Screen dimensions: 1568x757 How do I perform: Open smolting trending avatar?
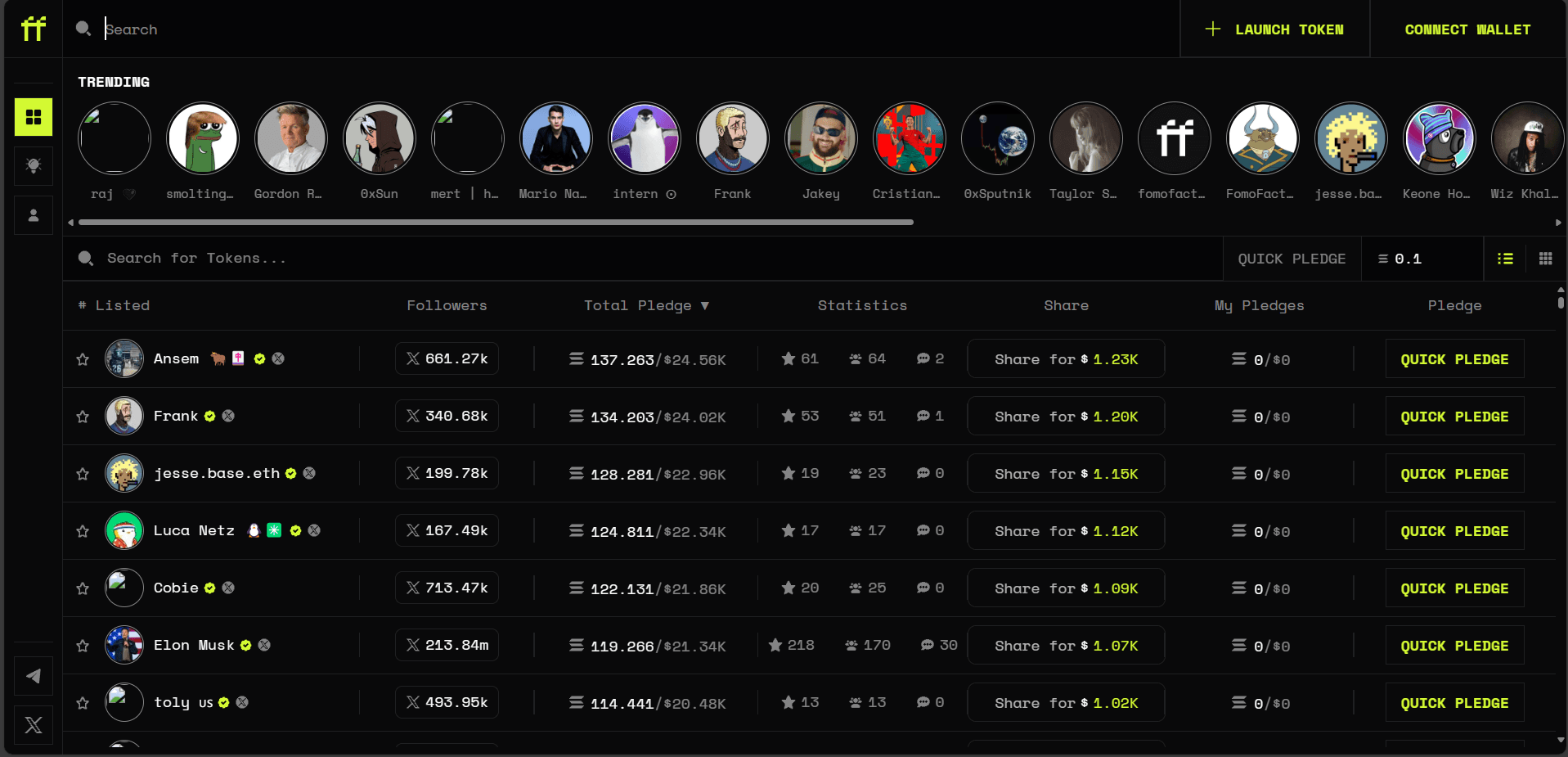point(202,138)
